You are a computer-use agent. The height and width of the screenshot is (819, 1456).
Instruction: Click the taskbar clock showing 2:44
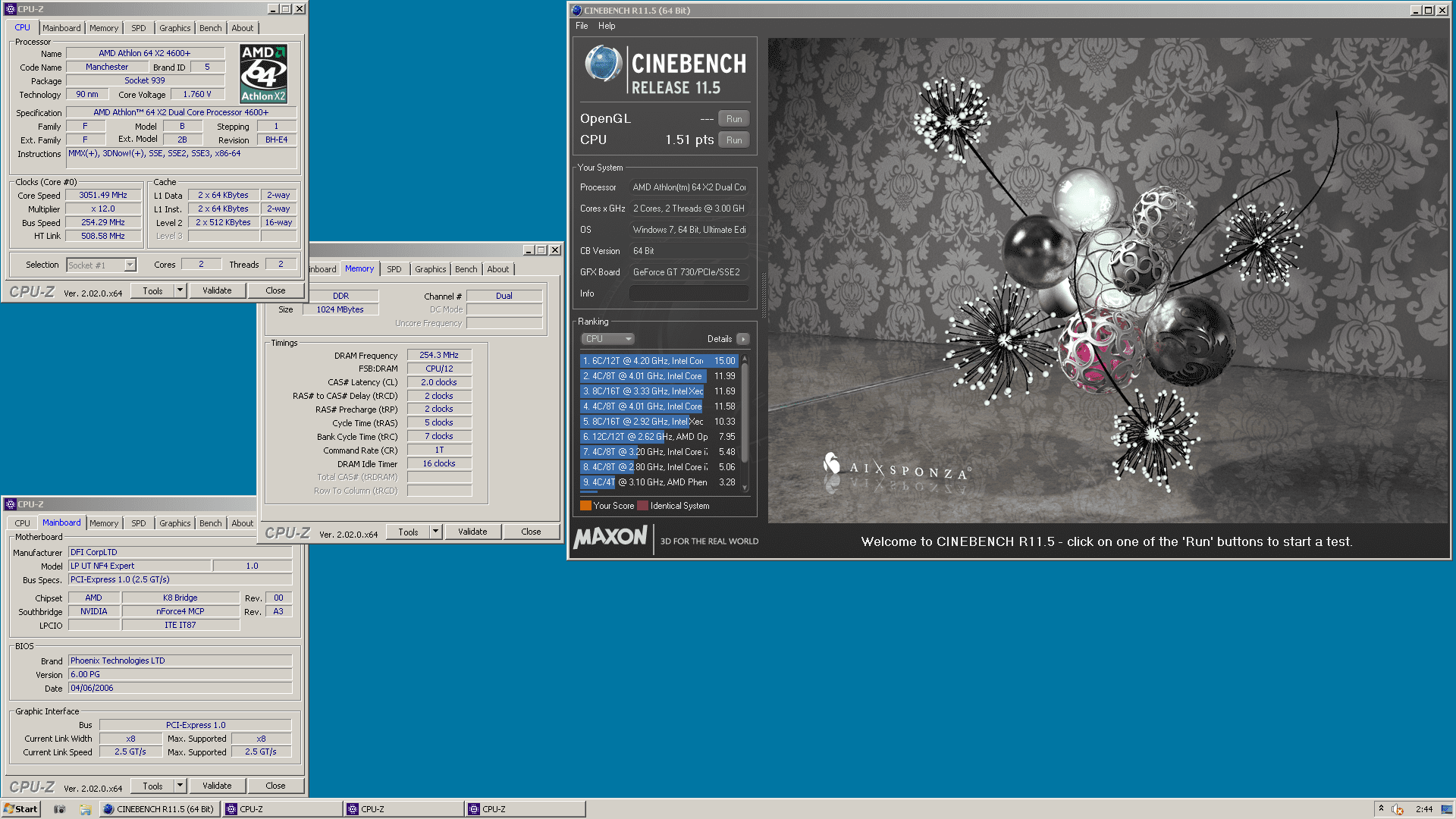click(1424, 809)
